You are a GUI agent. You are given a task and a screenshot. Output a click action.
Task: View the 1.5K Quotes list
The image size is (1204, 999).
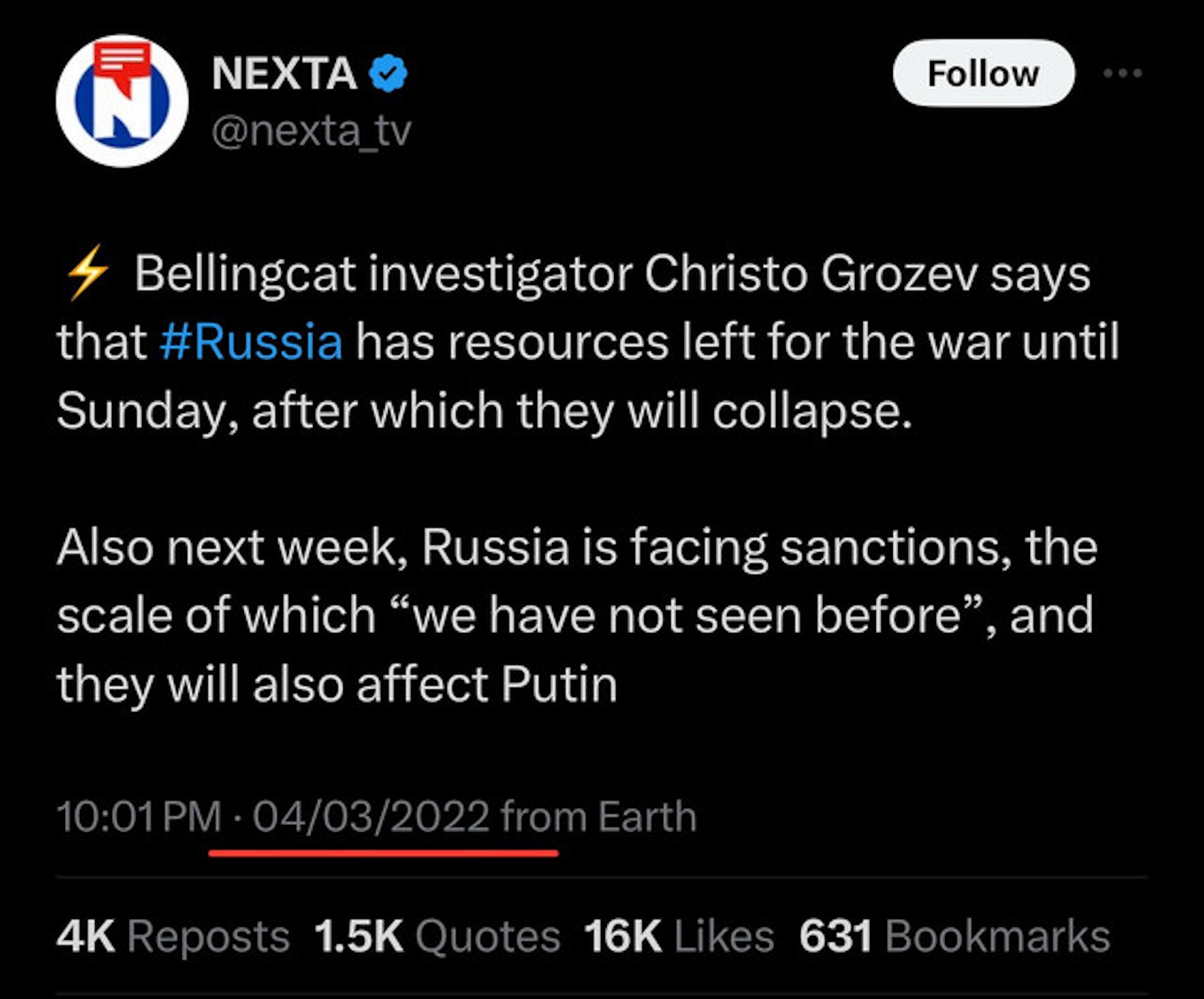click(x=437, y=936)
